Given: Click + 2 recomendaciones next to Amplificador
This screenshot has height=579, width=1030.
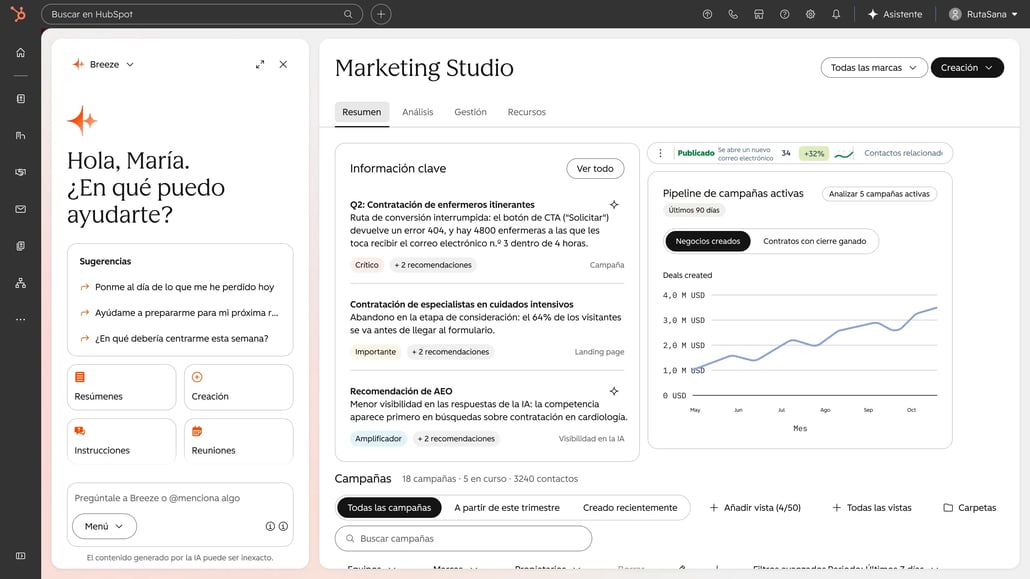Looking at the screenshot, I should pyautogui.click(x=456, y=438).
